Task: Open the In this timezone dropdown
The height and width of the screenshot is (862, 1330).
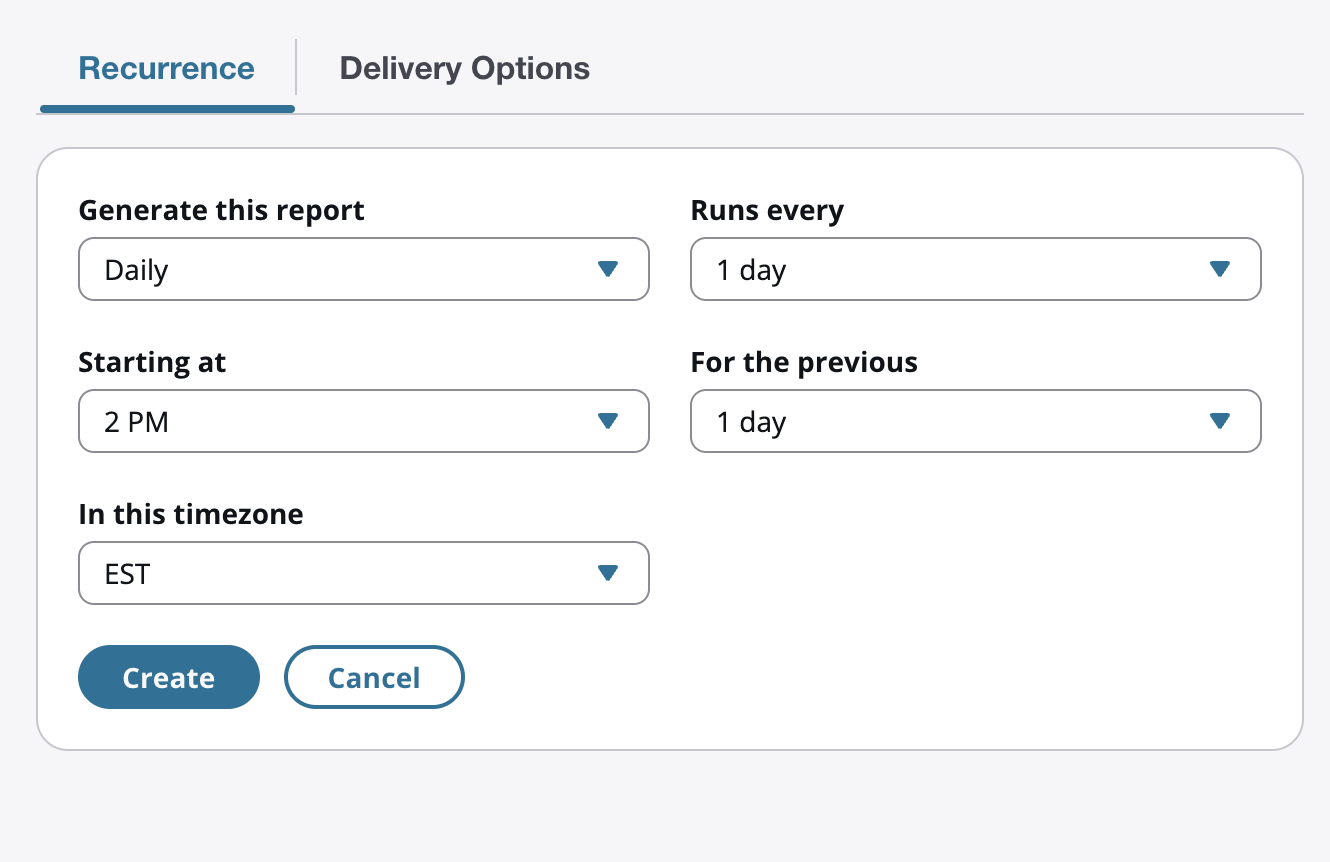Action: tap(363, 573)
